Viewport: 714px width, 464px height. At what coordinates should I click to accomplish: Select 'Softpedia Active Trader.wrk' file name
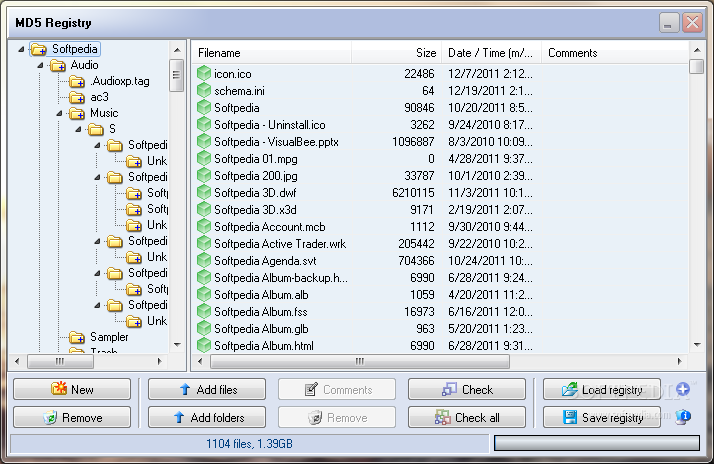[x=280, y=244]
